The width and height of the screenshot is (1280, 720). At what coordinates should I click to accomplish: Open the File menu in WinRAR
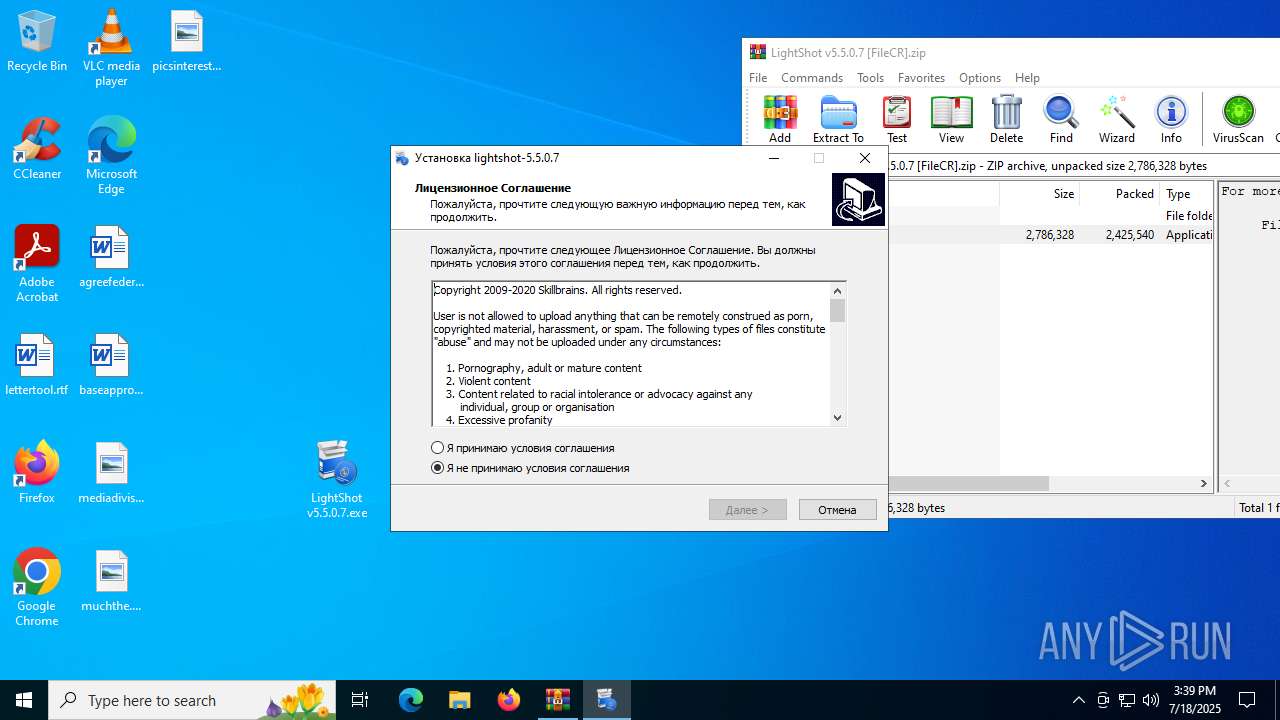tap(758, 78)
